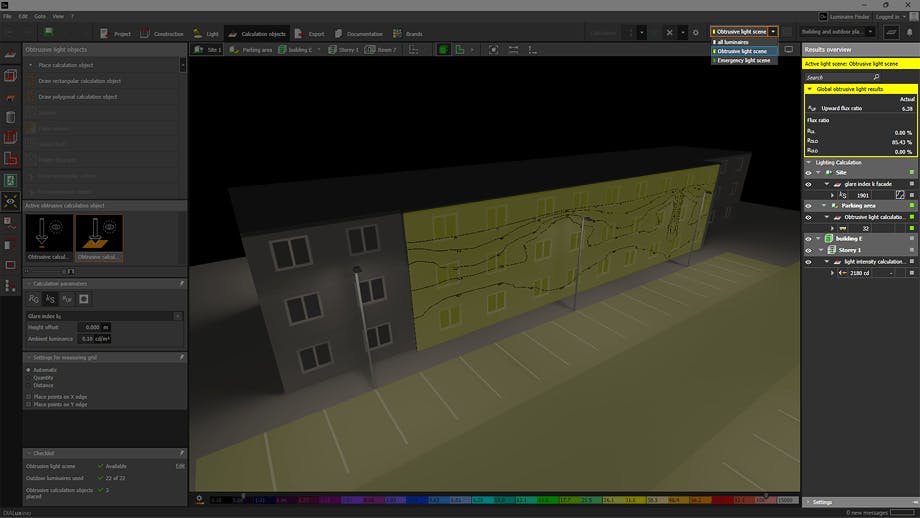Viewport: 920px width, 518px height.
Task: Expand the 2180 cd result row
Action: [833, 273]
